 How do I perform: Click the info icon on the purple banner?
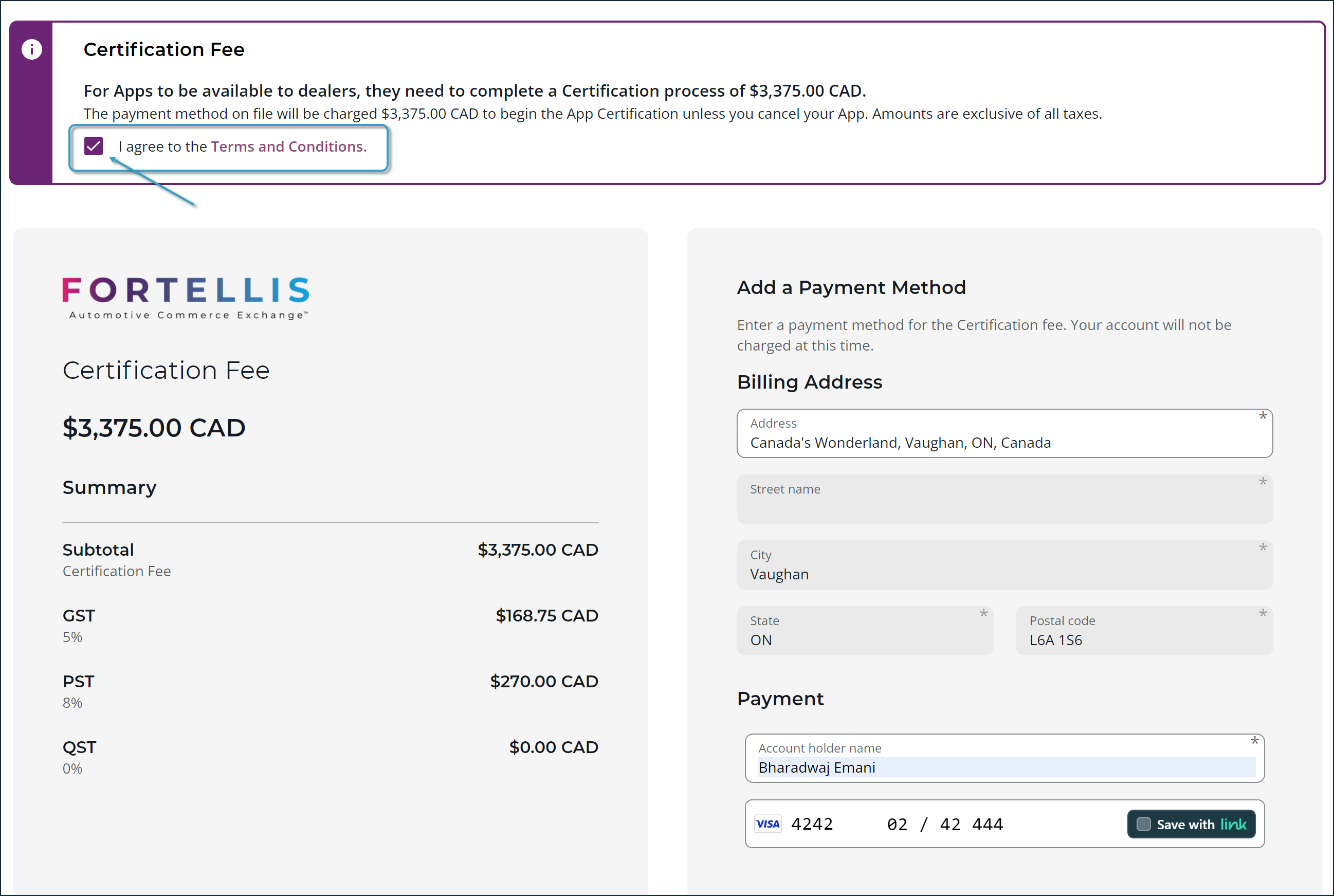point(31,49)
